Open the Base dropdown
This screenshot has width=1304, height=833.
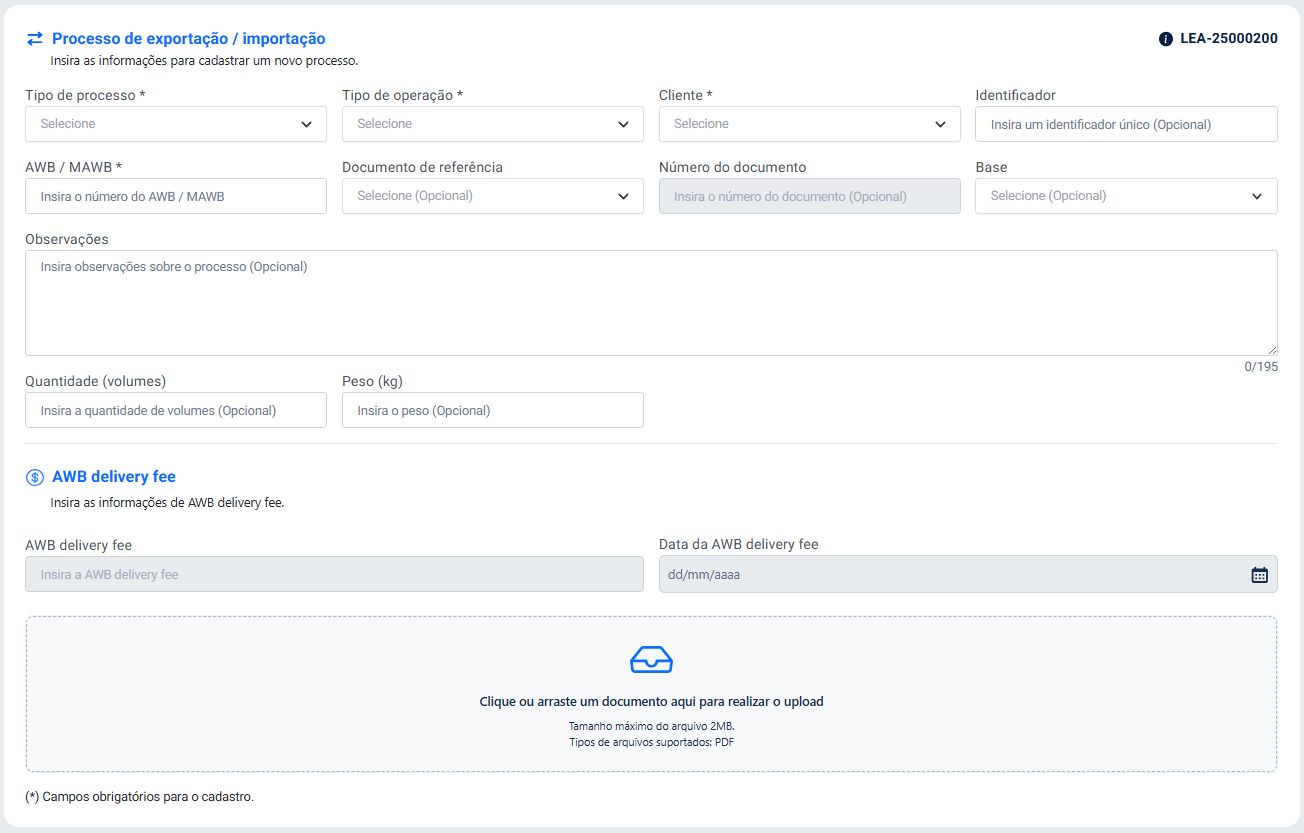[x=1126, y=196]
